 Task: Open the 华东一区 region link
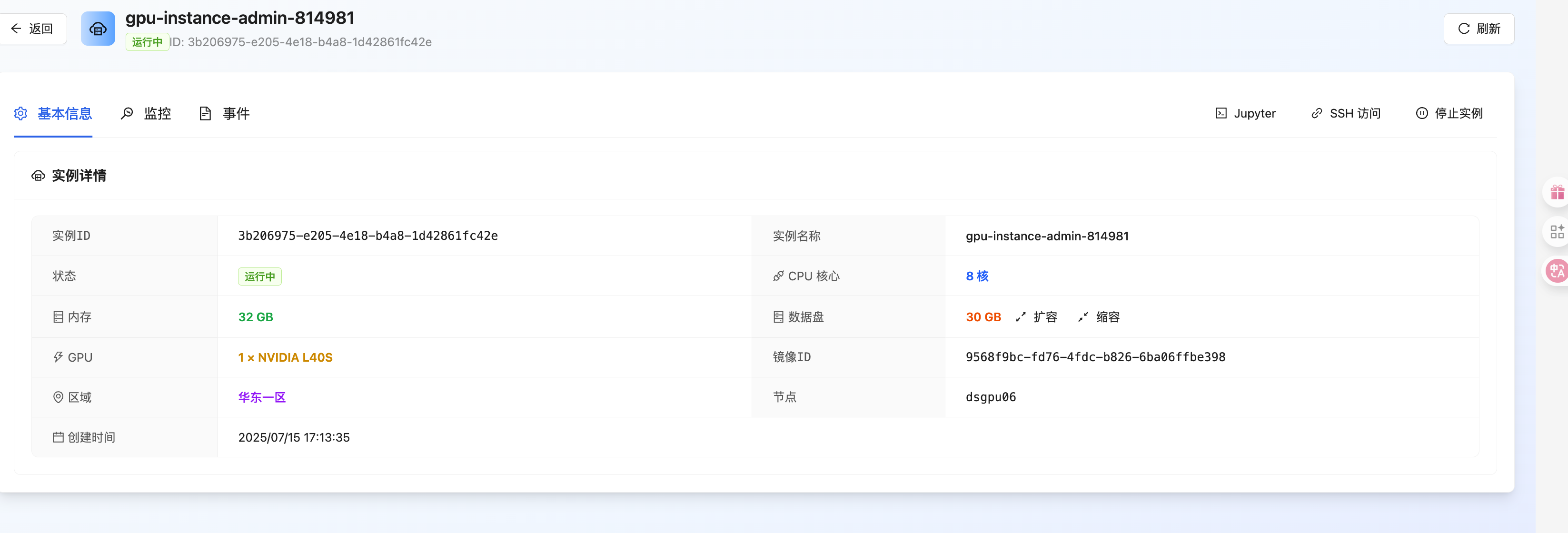261,397
